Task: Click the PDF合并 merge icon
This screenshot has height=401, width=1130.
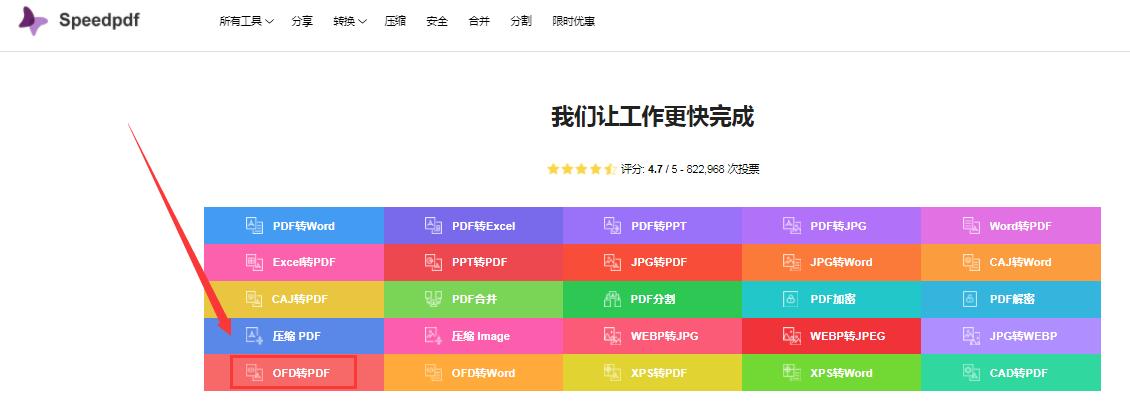Action: coord(433,299)
